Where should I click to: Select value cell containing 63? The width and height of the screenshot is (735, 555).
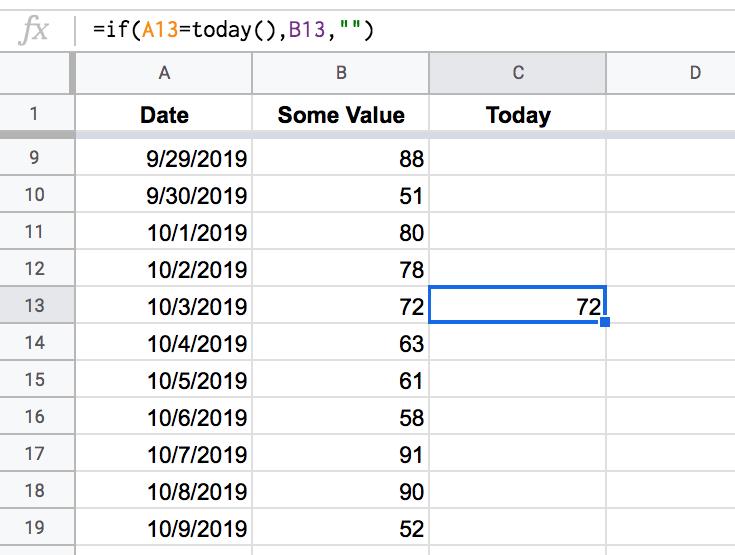[341, 343]
